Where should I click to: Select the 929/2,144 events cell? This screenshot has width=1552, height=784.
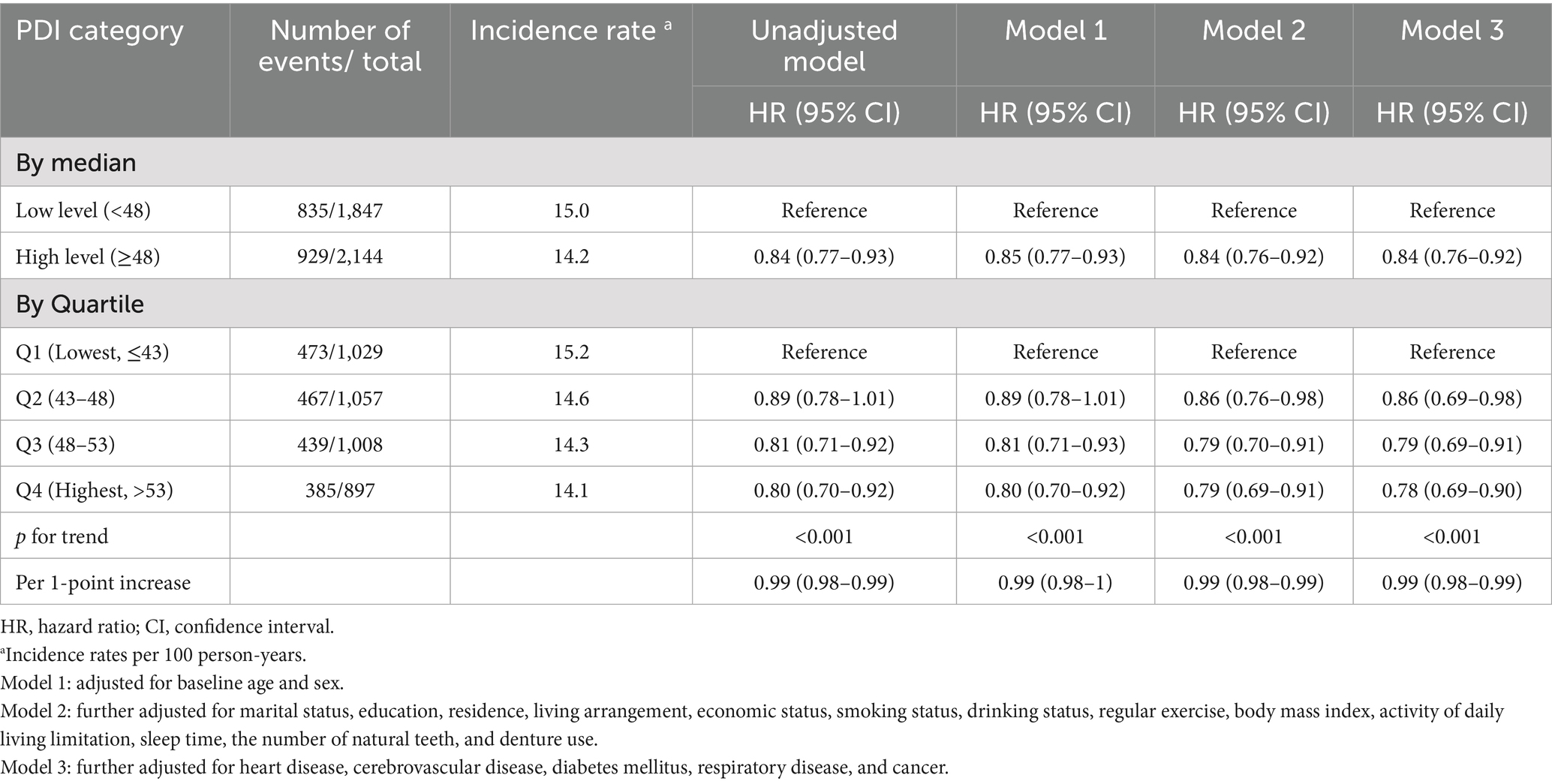(340, 257)
